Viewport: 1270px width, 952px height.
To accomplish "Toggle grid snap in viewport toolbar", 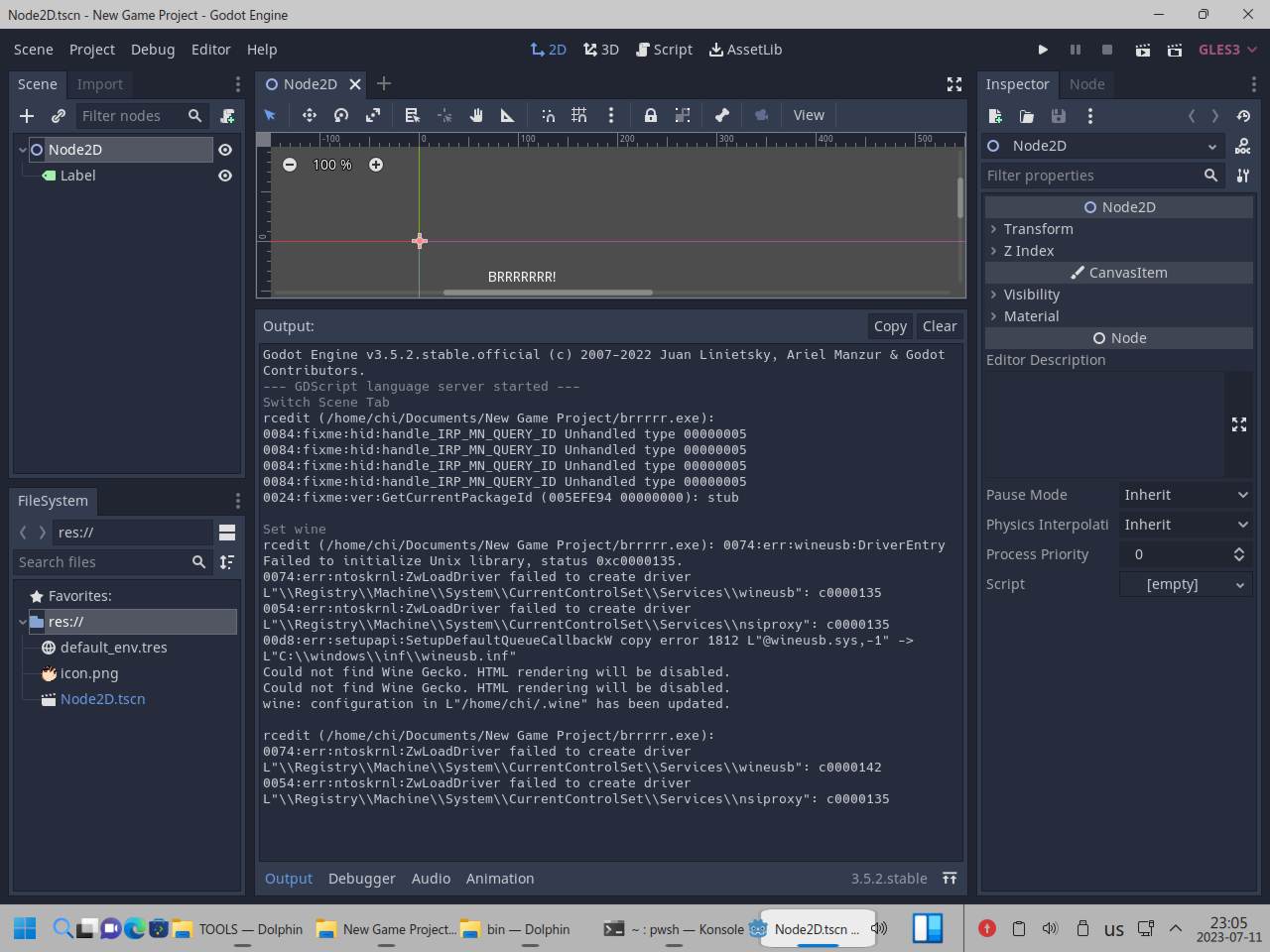I will point(579,115).
